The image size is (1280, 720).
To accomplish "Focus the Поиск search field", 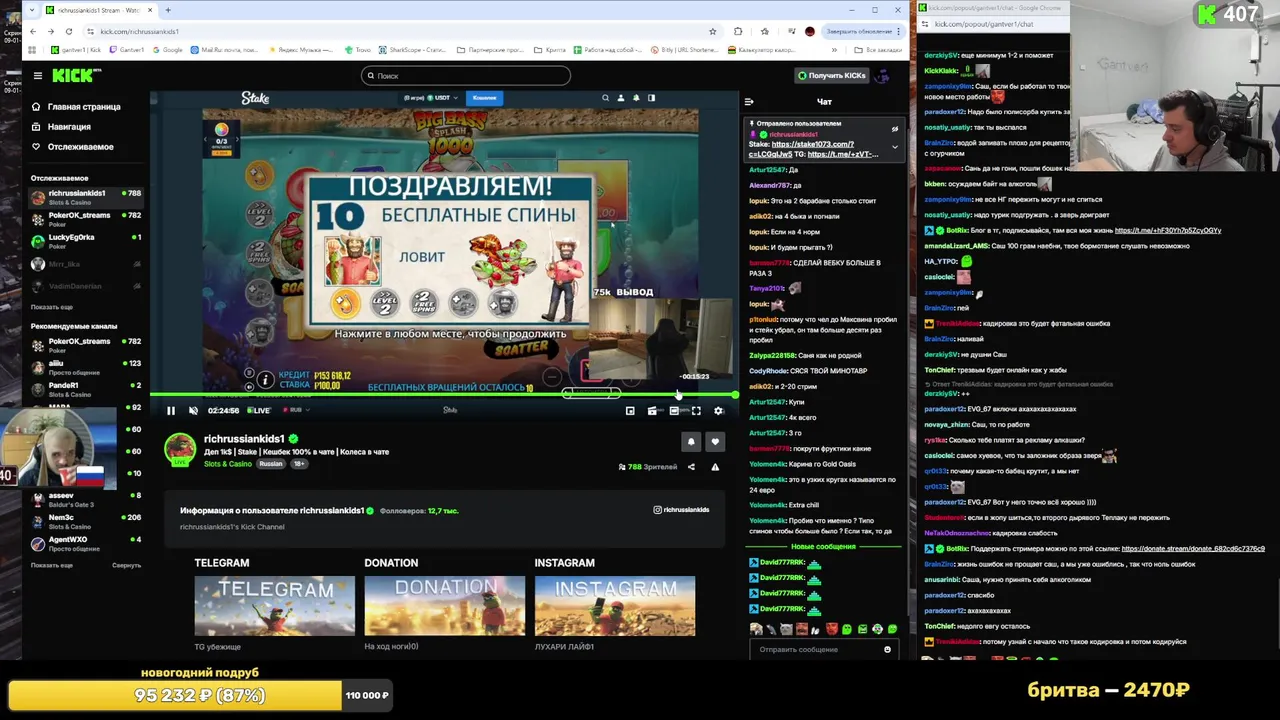I will (466, 75).
